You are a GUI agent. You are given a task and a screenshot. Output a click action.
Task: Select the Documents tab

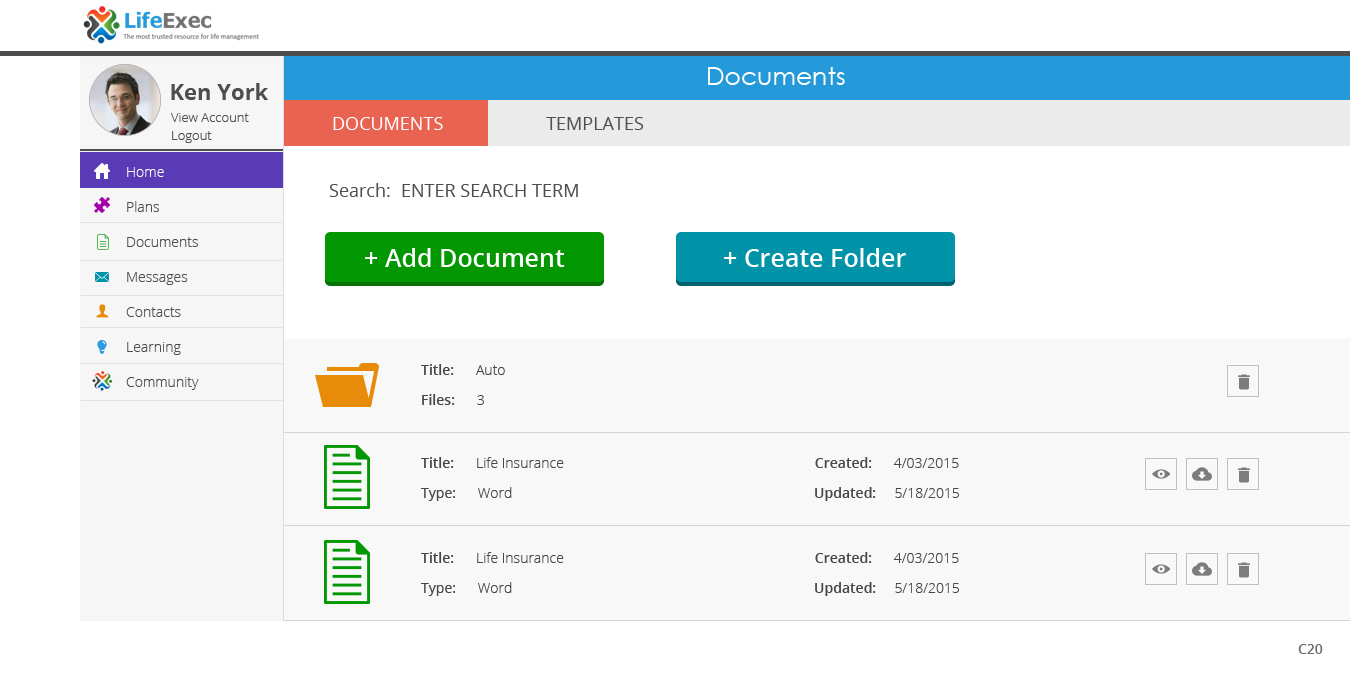tap(387, 124)
